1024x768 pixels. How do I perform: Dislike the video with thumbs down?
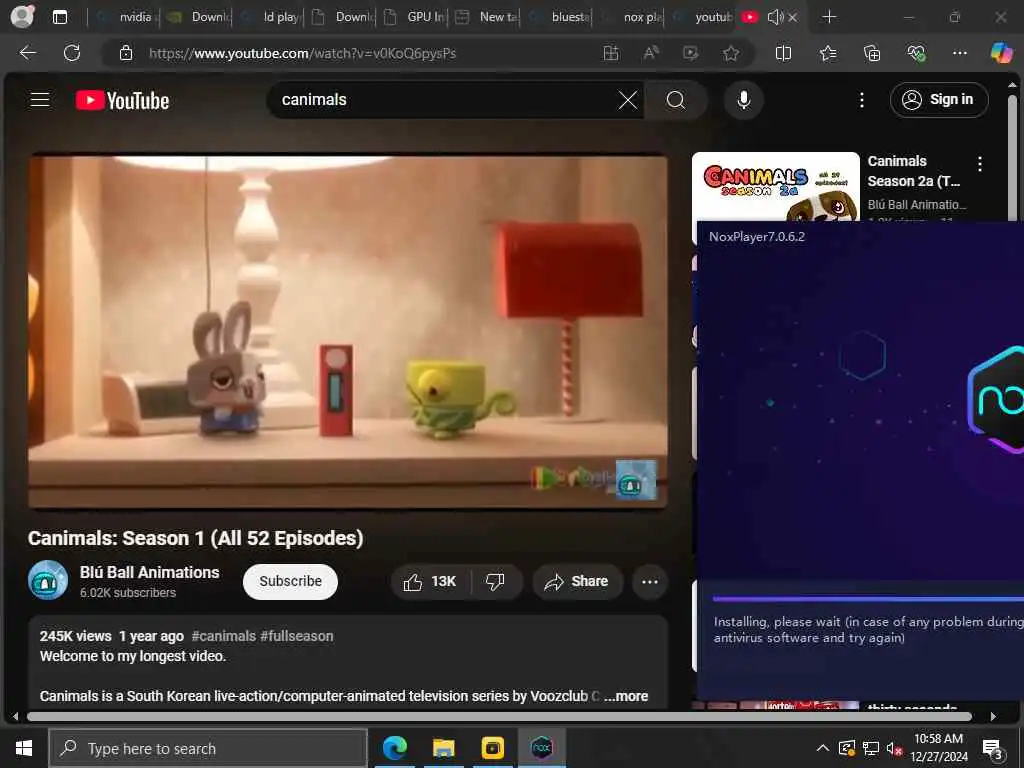pyautogui.click(x=496, y=581)
